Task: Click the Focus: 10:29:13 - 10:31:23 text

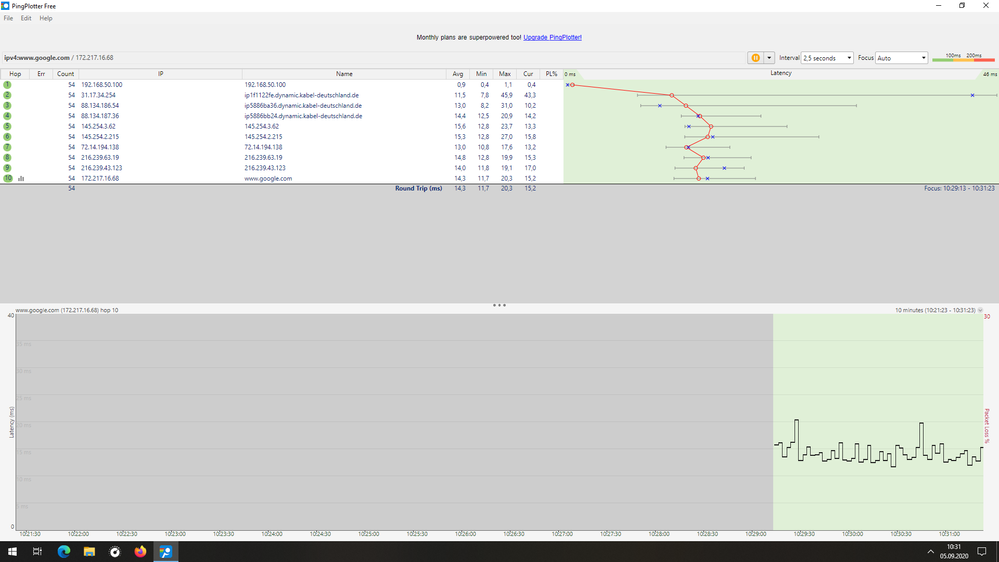Action: pos(959,189)
